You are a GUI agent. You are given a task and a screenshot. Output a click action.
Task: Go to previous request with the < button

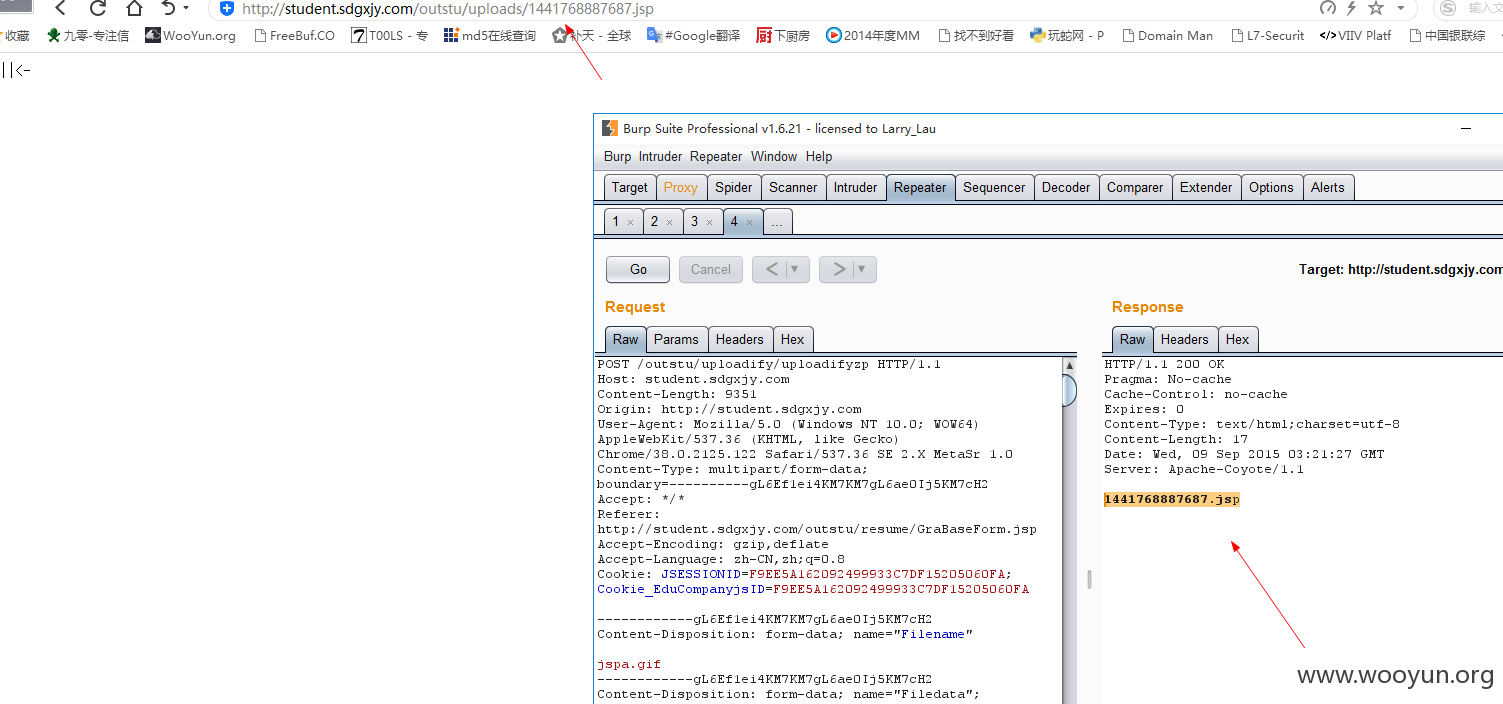[770, 269]
